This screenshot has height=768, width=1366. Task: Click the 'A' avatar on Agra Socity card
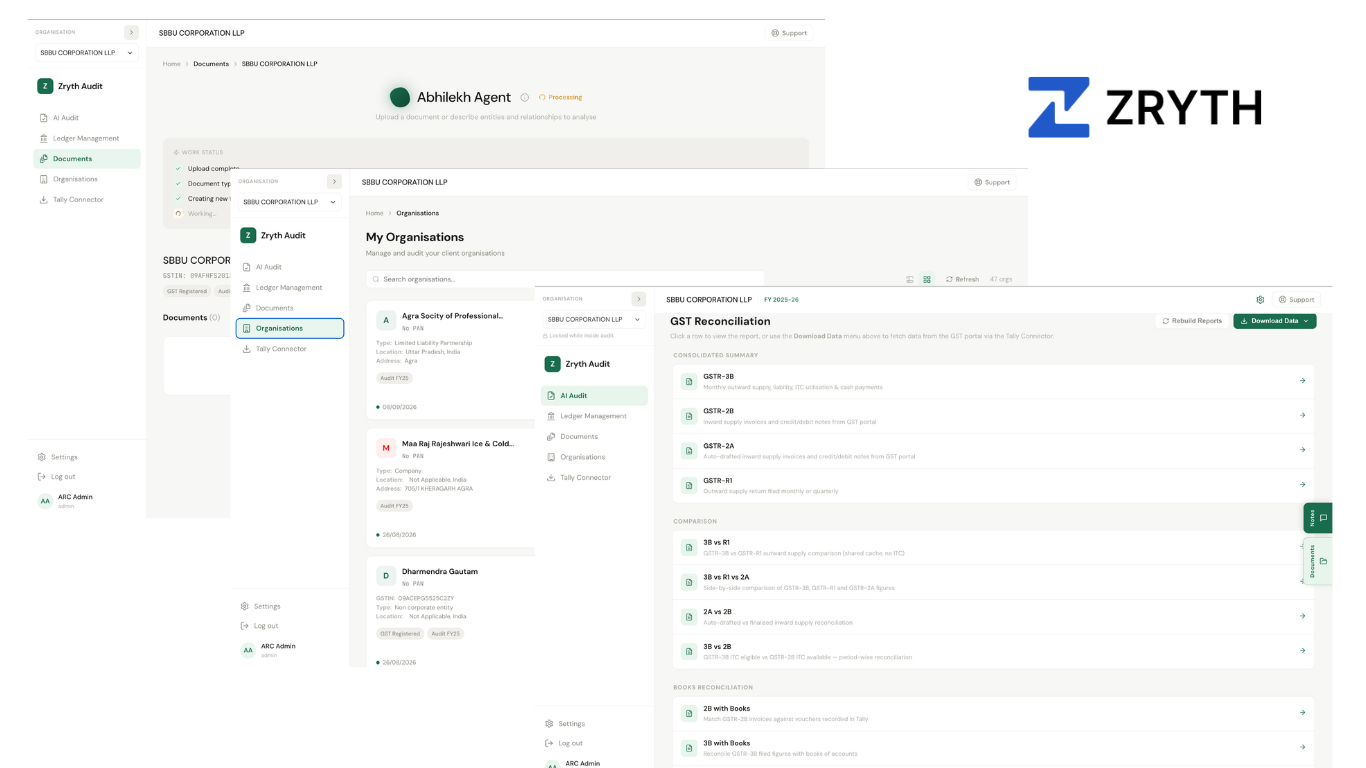pyautogui.click(x=386, y=320)
